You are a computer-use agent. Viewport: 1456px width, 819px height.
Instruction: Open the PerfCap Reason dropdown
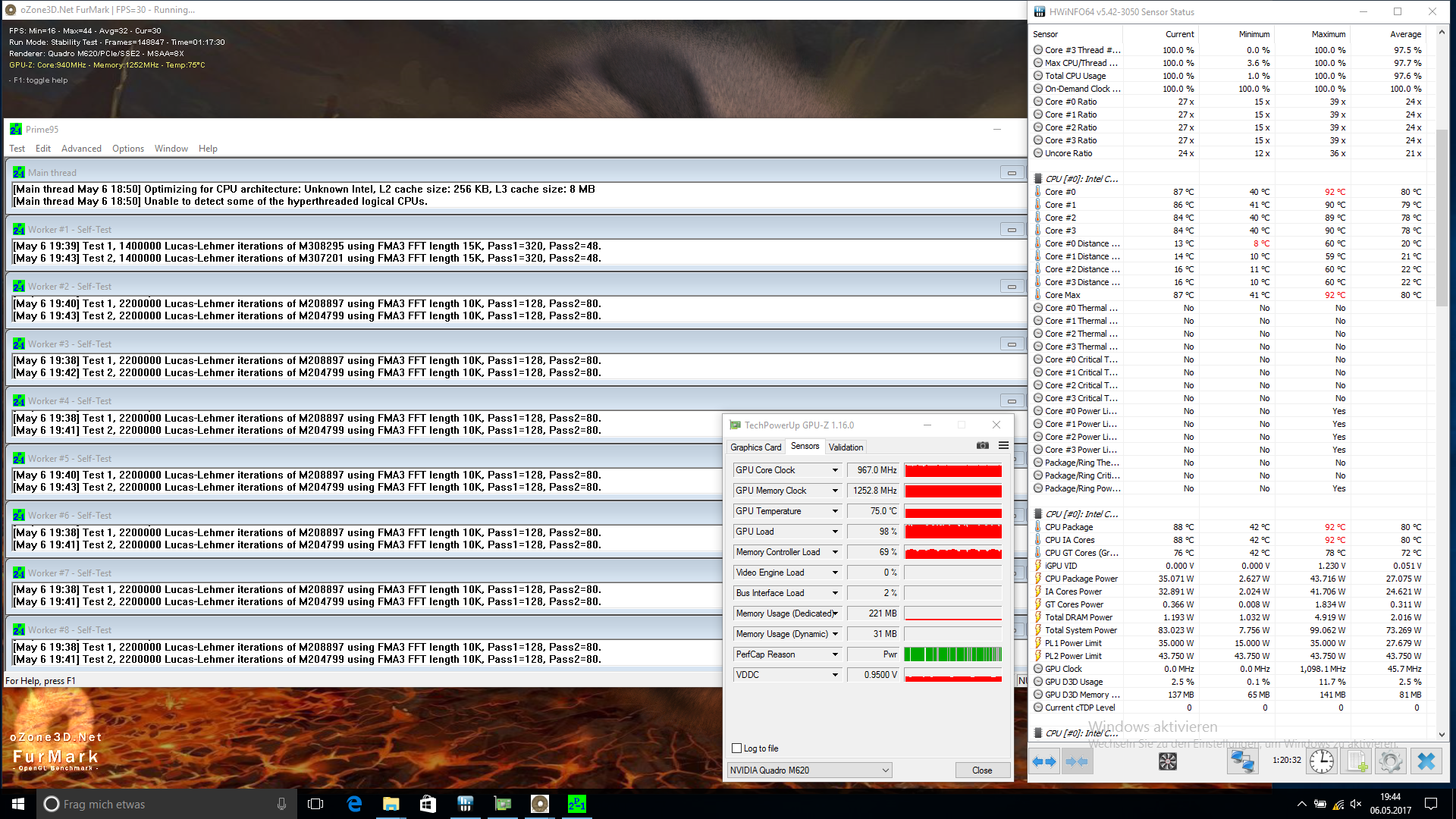(x=835, y=654)
